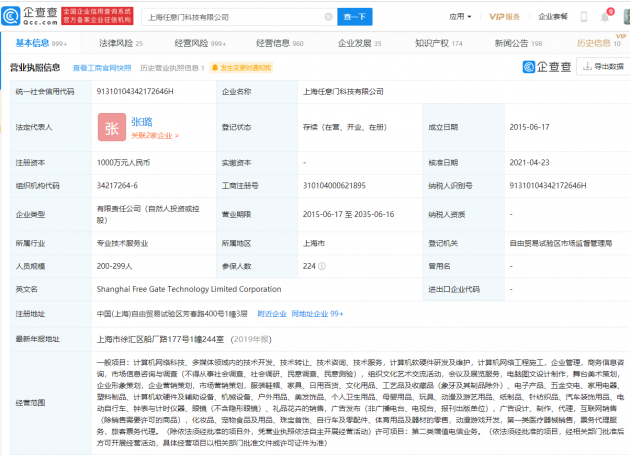This screenshot has width=630, height=455.
Task: Open the 同地址企业 99+ link
Action: 317,314
